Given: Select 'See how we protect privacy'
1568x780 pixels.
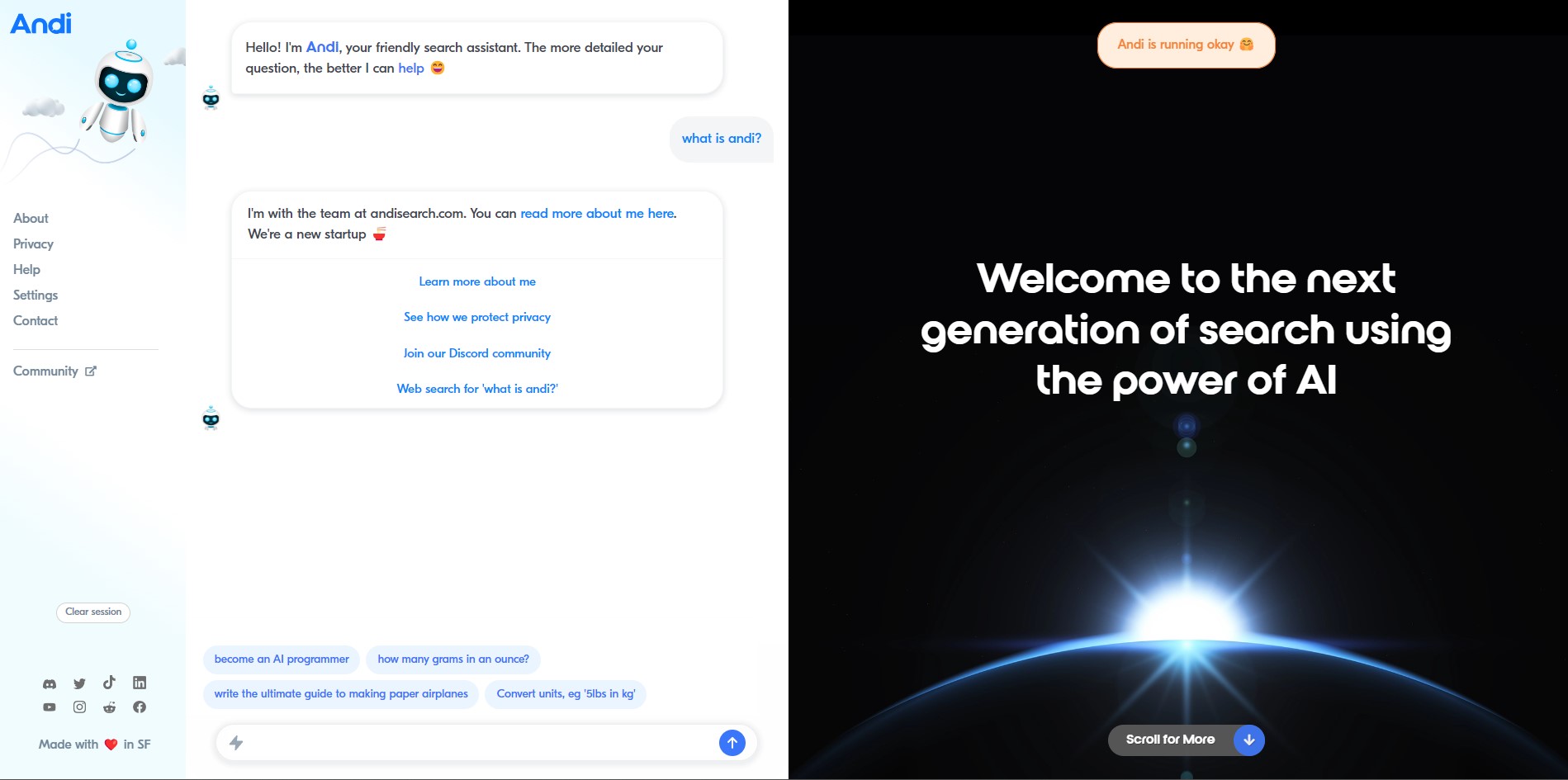Looking at the screenshot, I should pyautogui.click(x=477, y=317).
